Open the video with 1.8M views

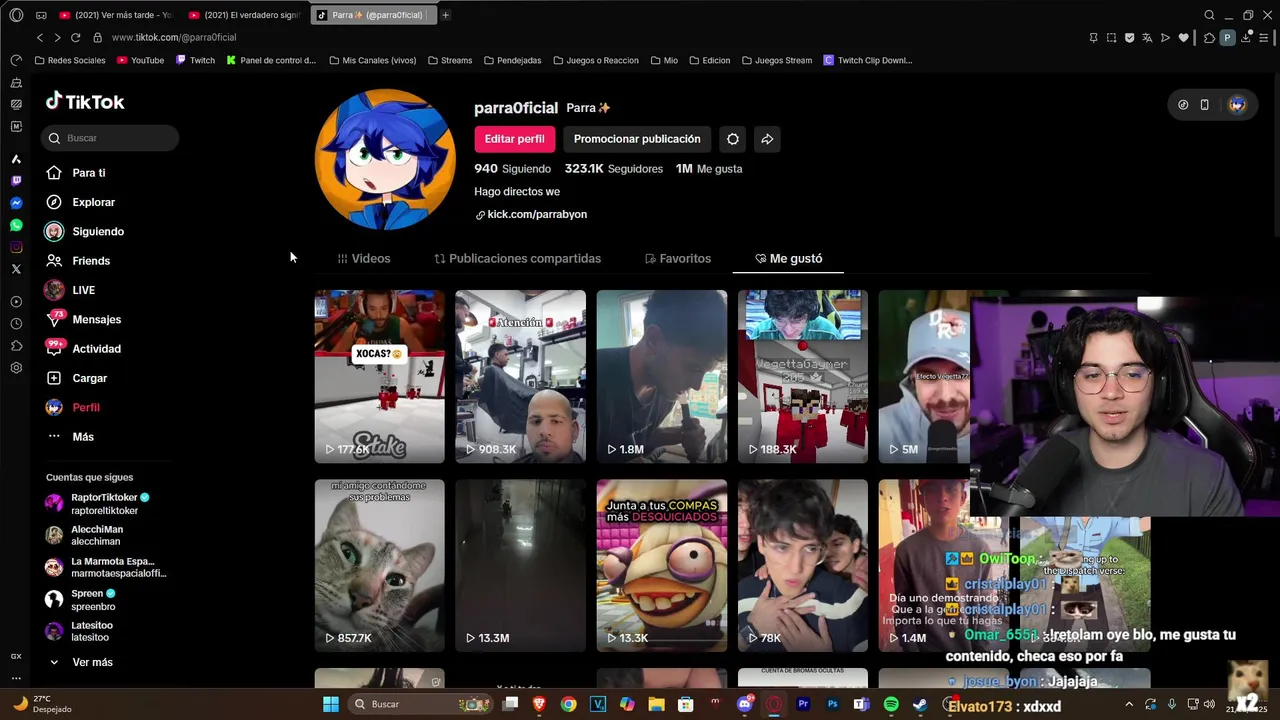point(661,376)
